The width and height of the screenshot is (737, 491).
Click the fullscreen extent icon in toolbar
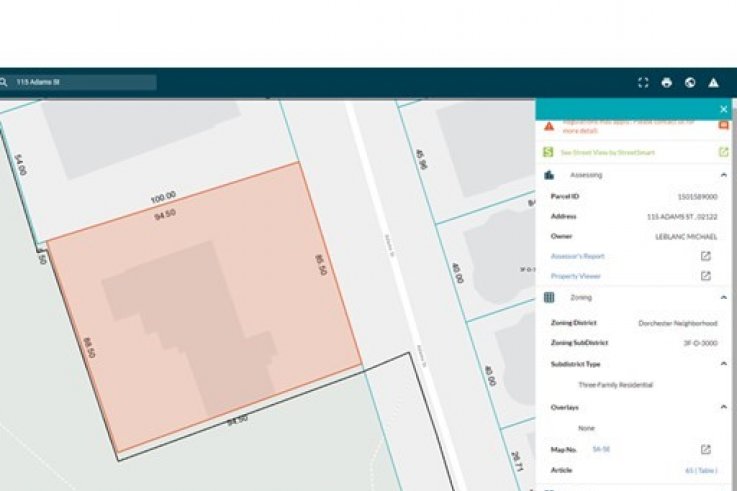(643, 83)
